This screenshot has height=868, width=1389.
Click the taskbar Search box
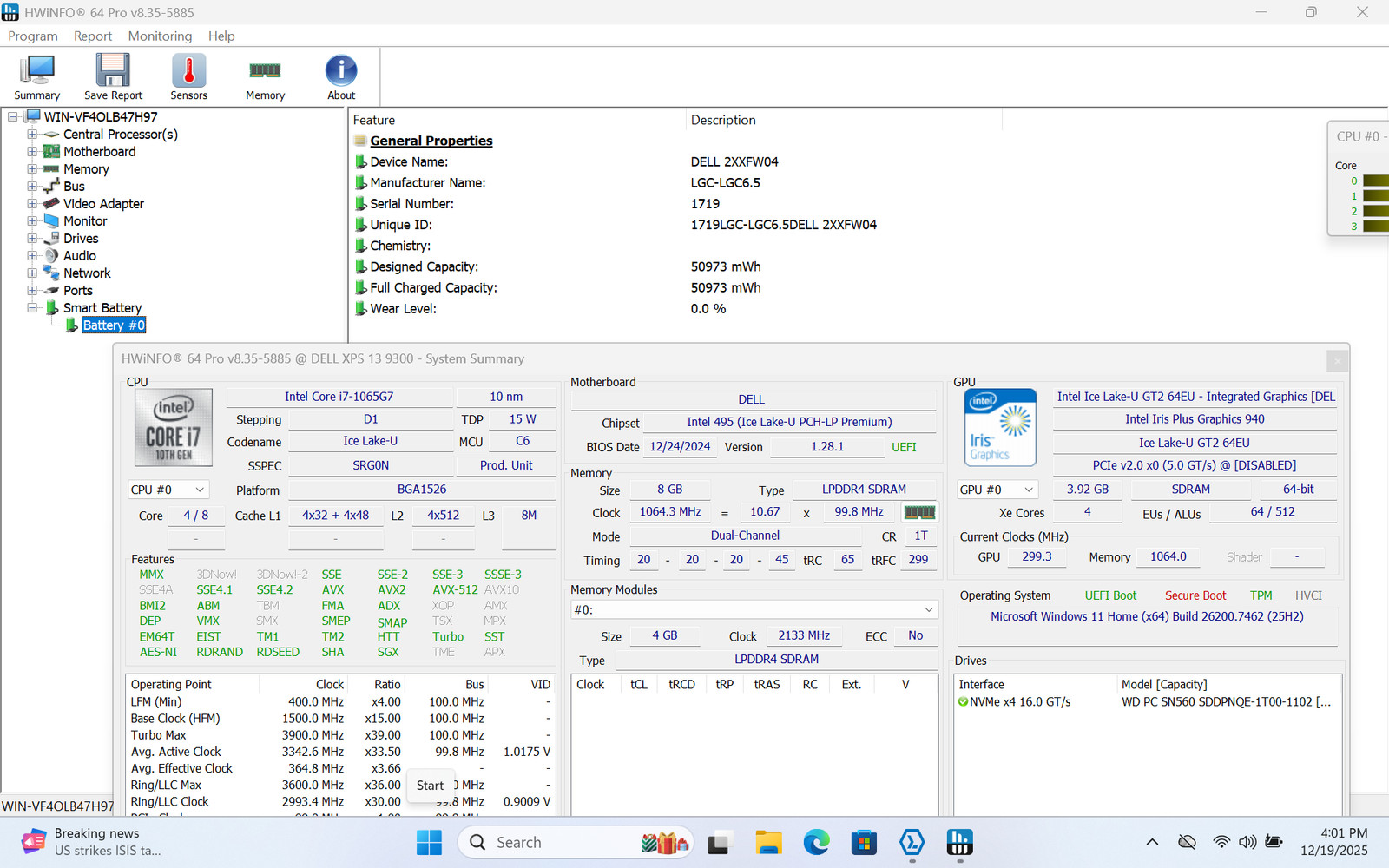click(575, 842)
